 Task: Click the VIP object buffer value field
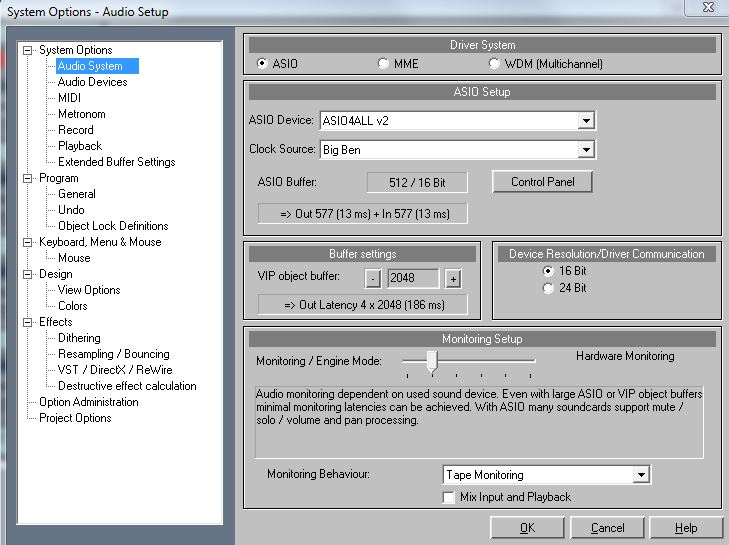413,278
